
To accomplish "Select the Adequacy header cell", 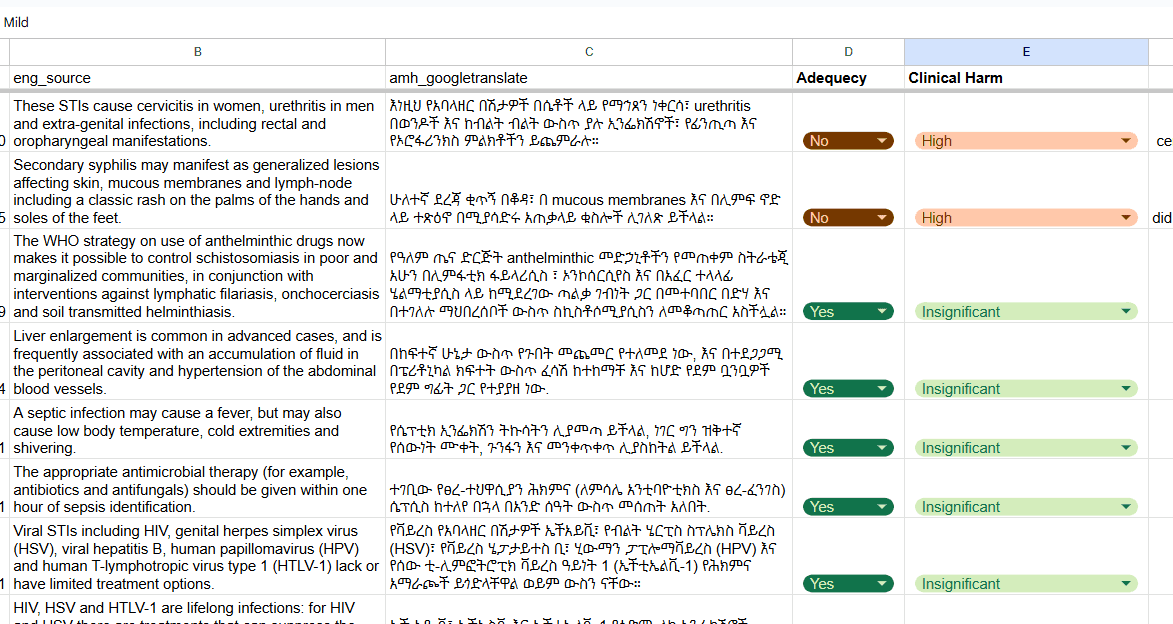I will [848, 78].
